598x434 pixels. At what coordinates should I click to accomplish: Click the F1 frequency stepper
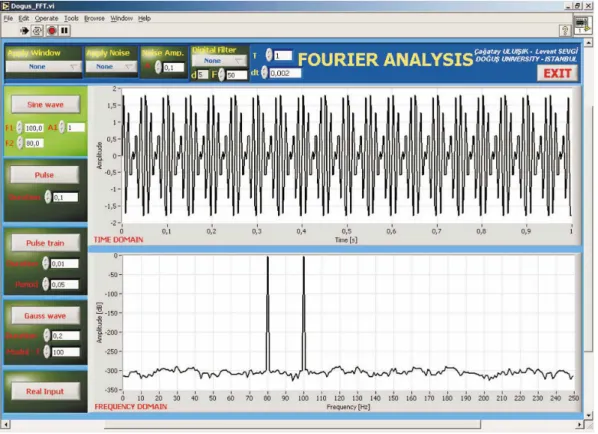tap(19, 128)
